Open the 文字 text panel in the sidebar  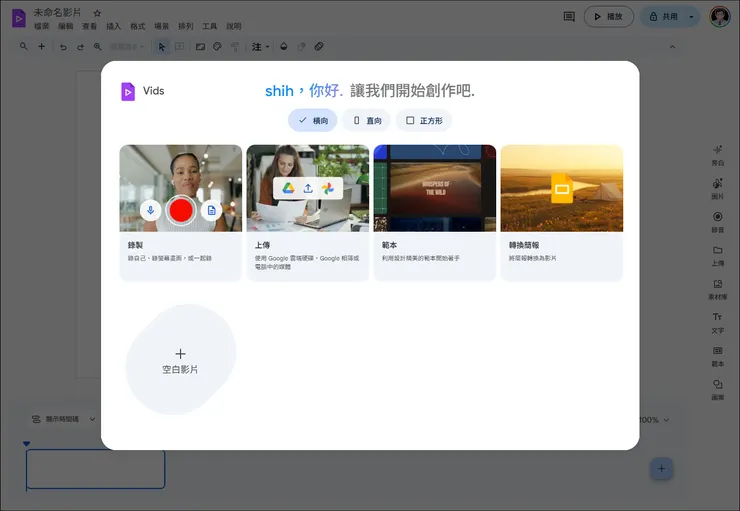tap(718, 323)
